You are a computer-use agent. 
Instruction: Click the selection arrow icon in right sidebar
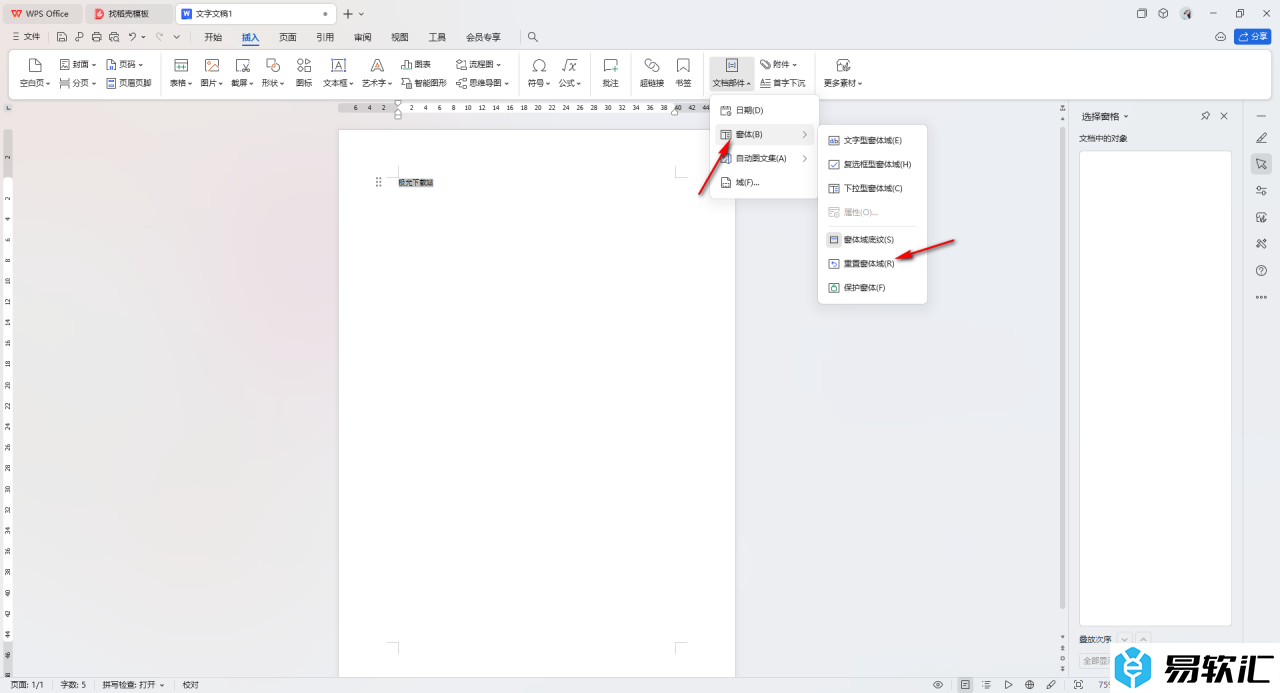click(1261, 163)
